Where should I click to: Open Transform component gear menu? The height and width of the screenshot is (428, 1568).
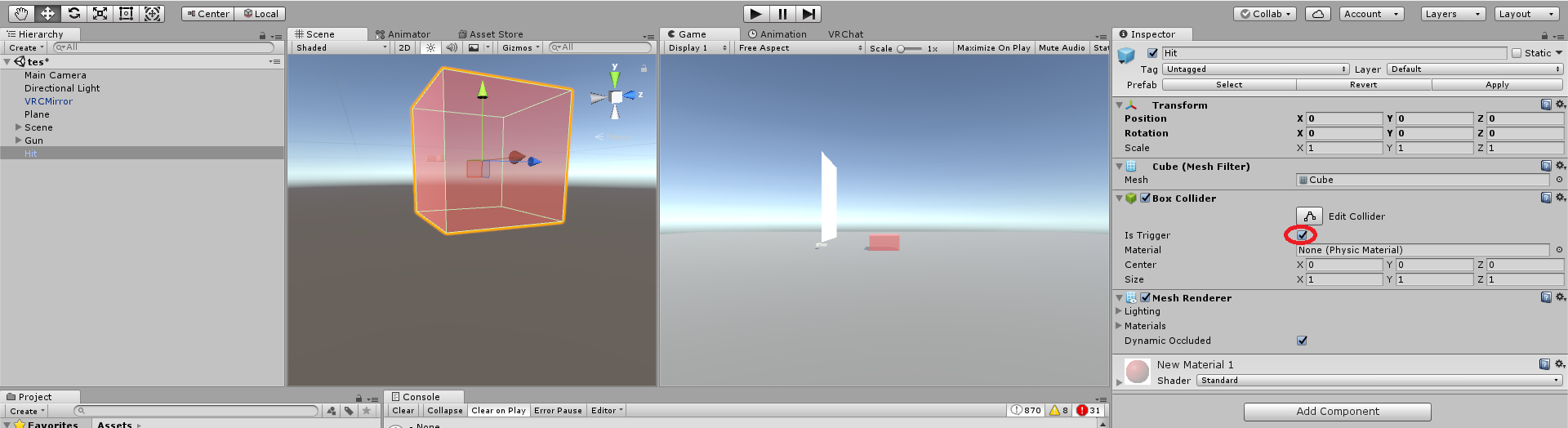[1560, 105]
